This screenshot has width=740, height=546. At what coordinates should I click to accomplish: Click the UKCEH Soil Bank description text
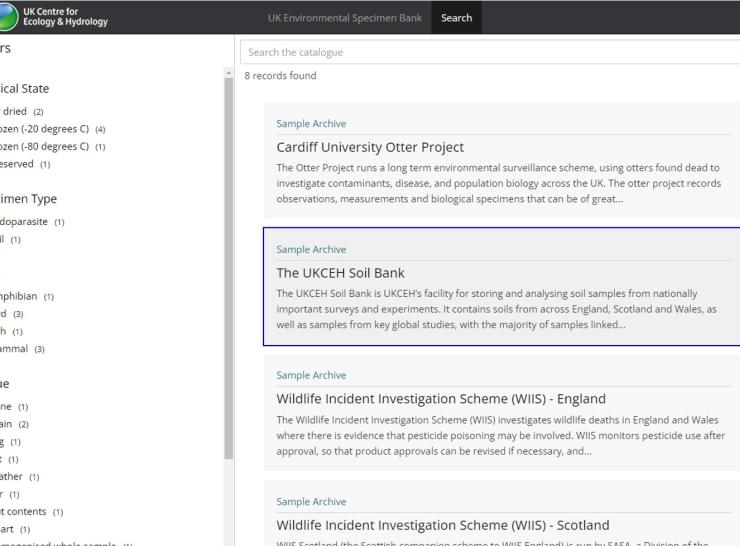click(496, 309)
